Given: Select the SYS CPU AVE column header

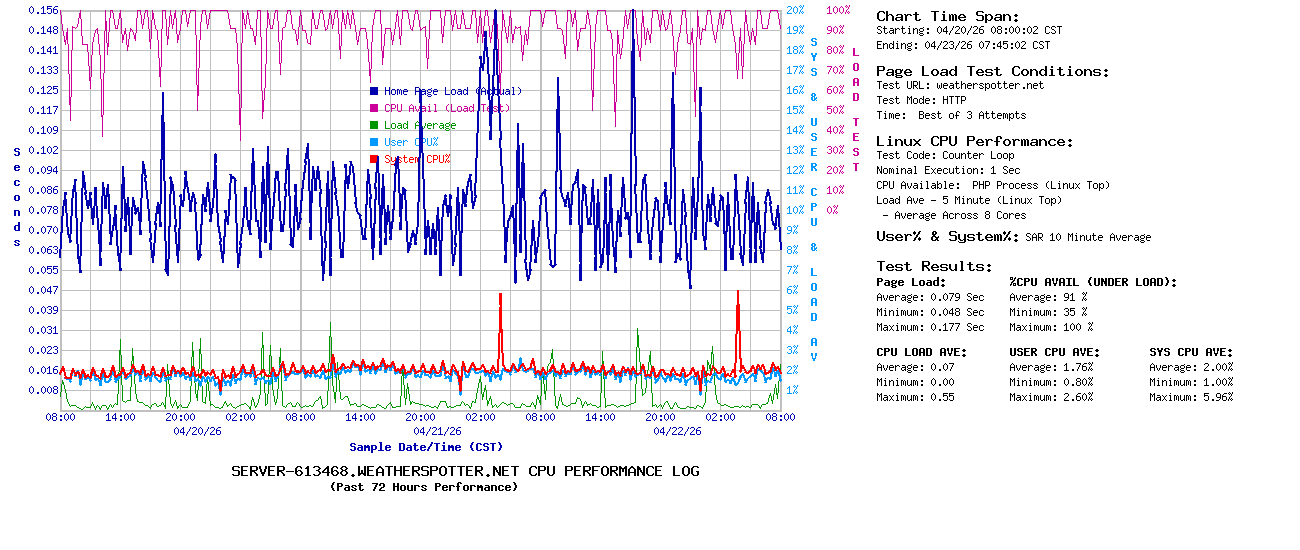Looking at the screenshot, I should coord(1191,352).
